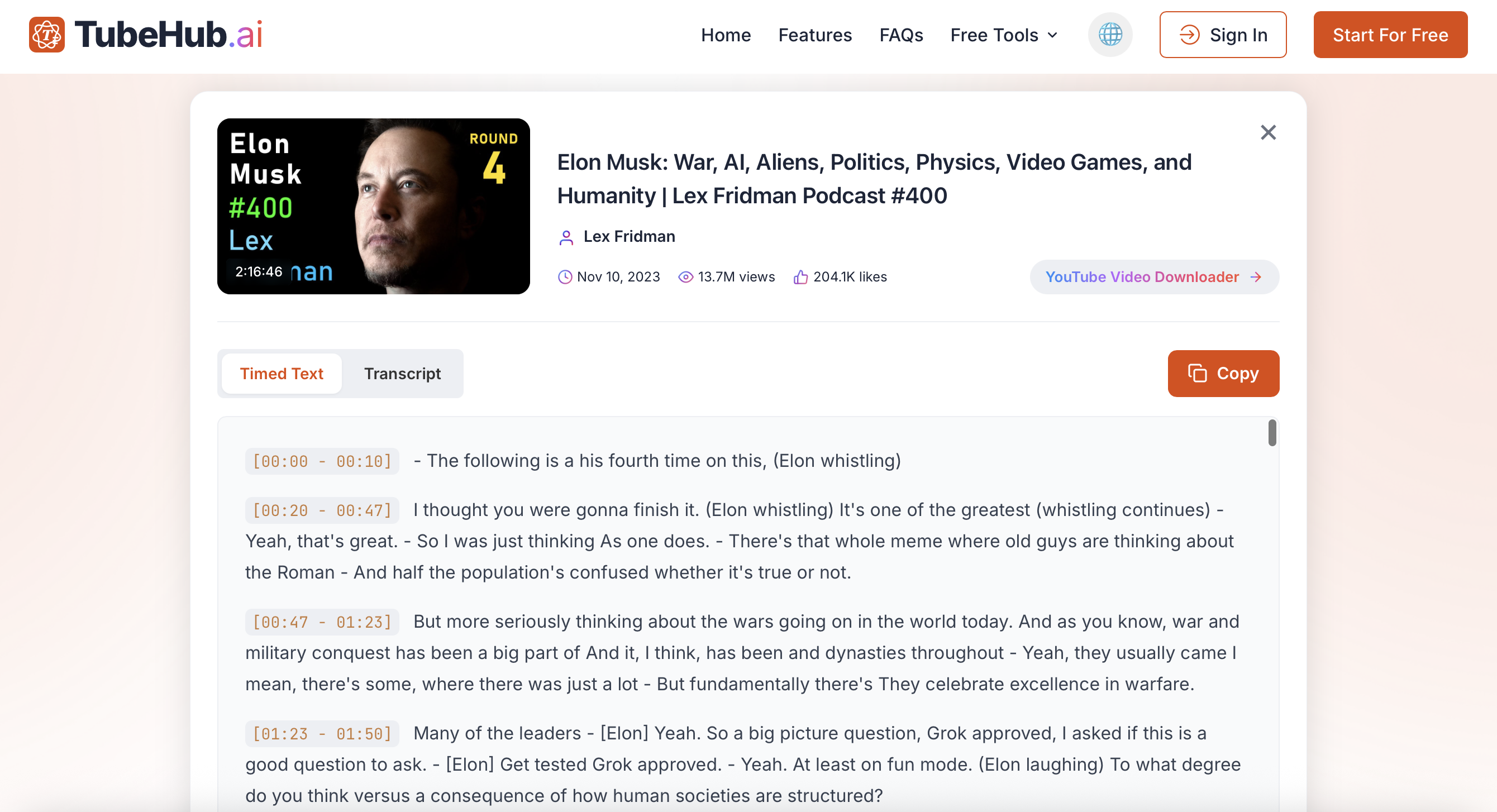Click the Lex Fridman author icon
The image size is (1497, 812).
click(x=566, y=237)
